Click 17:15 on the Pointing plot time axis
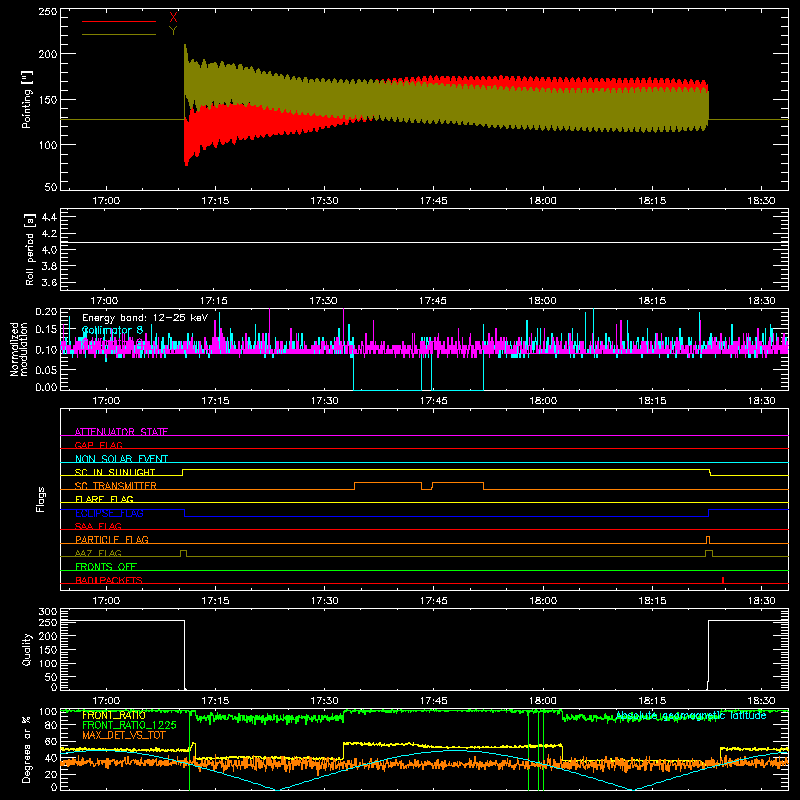The image size is (800, 800). [215, 201]
